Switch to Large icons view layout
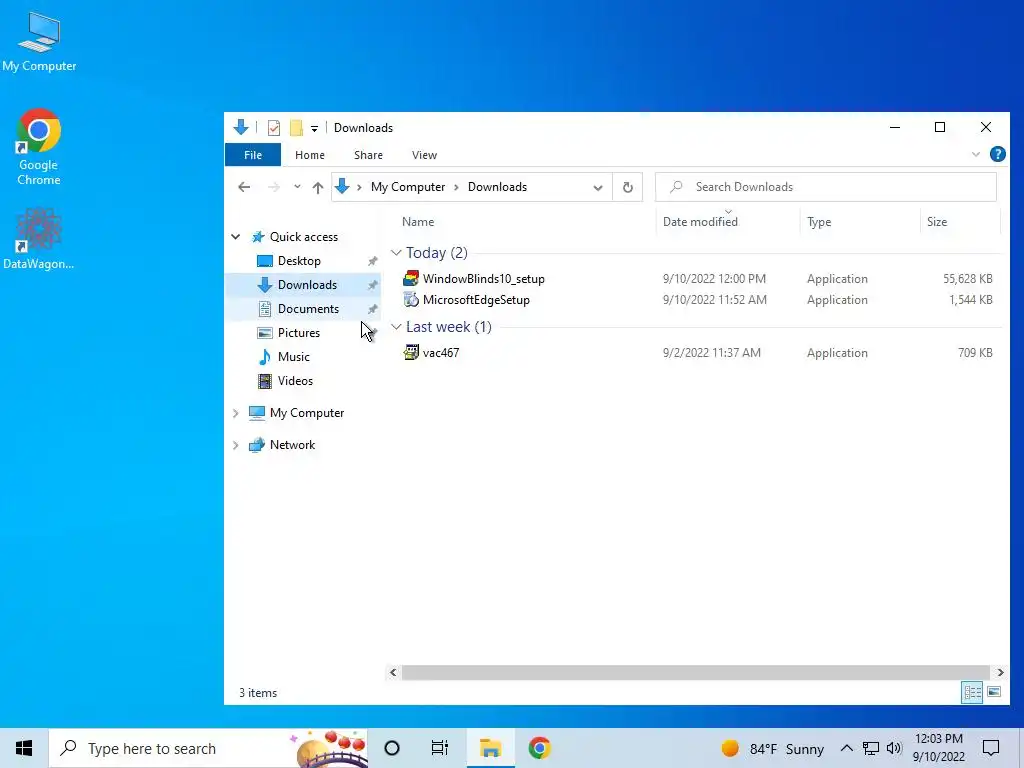This screenshot has width=1024, height=768. pos(994,692)
